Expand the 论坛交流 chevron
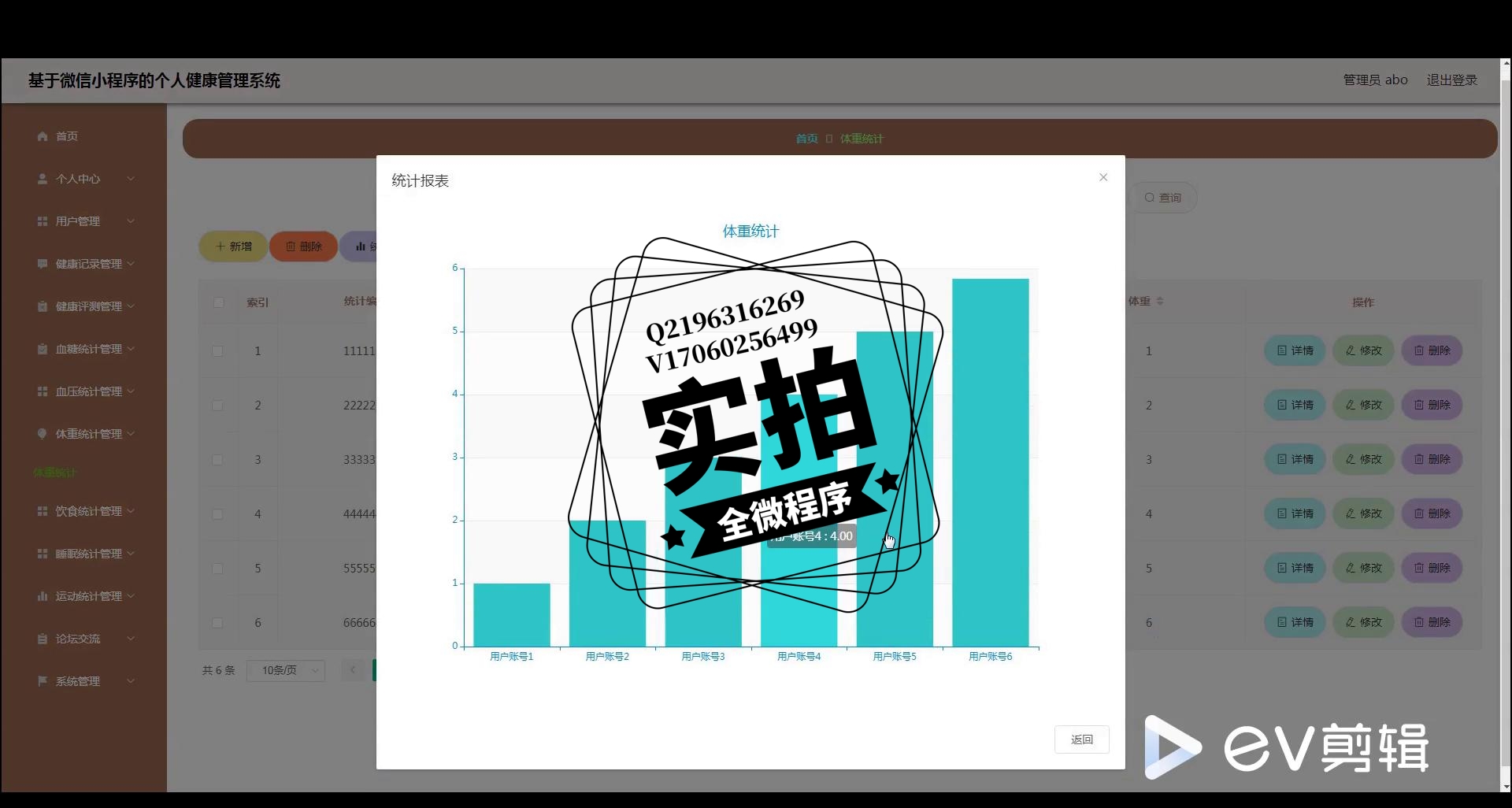The height and width of the screenshot is (808, 1512). tap(131, 639)
